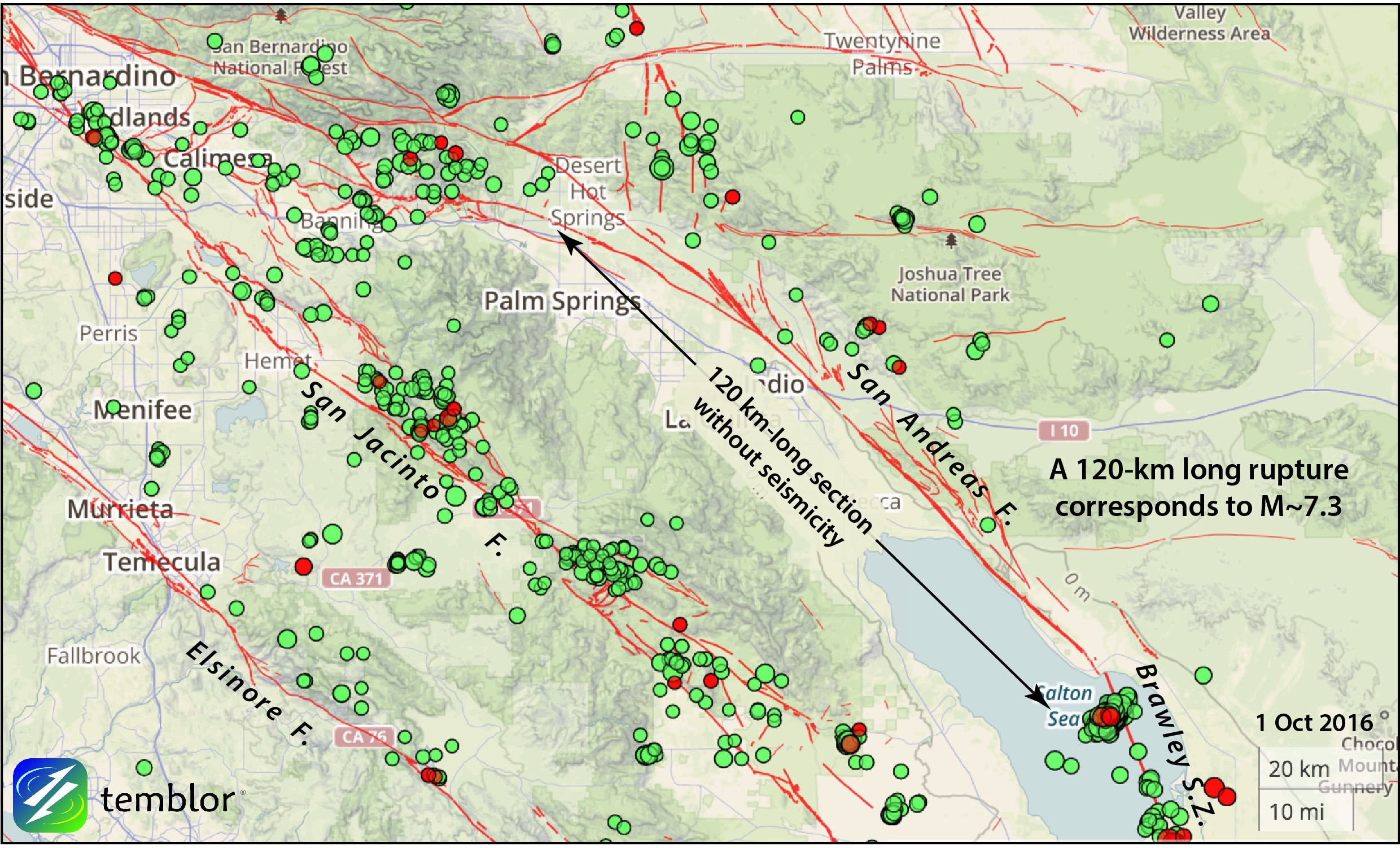1400x848 pixels.
Task: Click the I 10 highway shield
Action: pyautogui.click(x=1064, y=430)
